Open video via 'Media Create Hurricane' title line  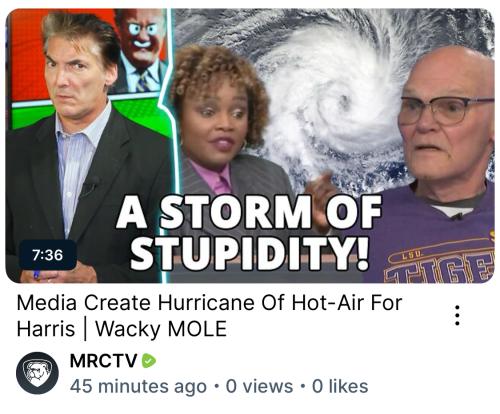click(x=209, y=303)
